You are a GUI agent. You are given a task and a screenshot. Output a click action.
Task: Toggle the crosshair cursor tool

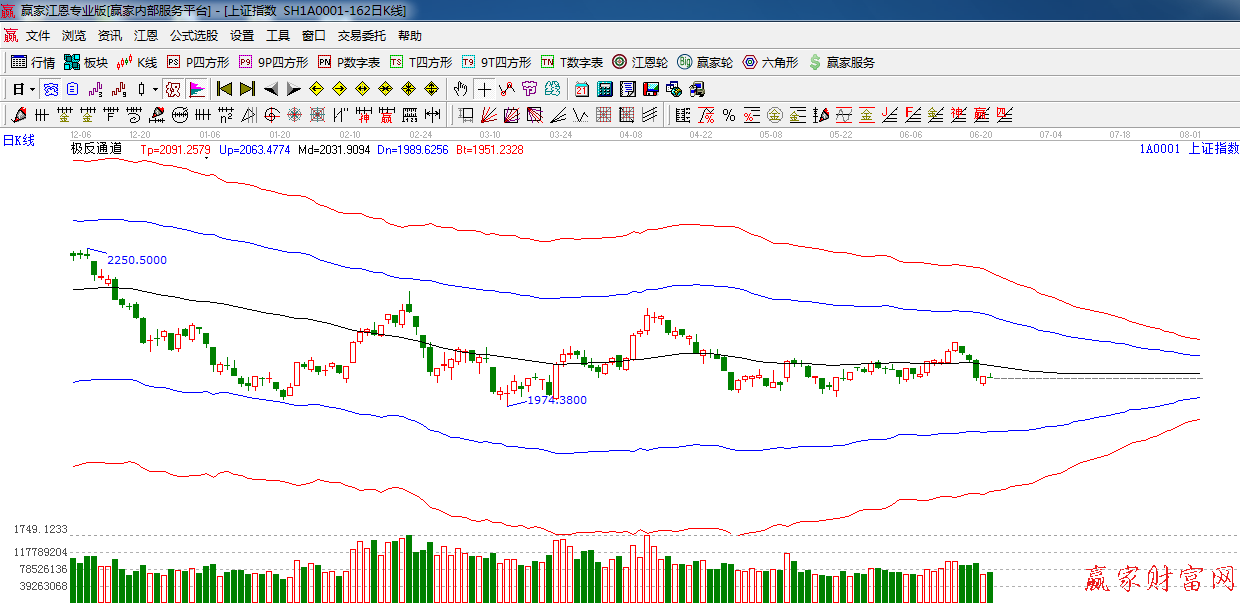(x=484, y=89)
